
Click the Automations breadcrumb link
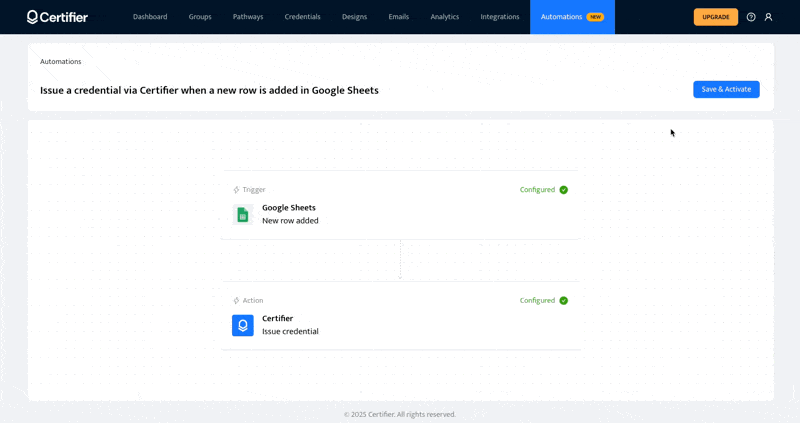coord(61,62)
